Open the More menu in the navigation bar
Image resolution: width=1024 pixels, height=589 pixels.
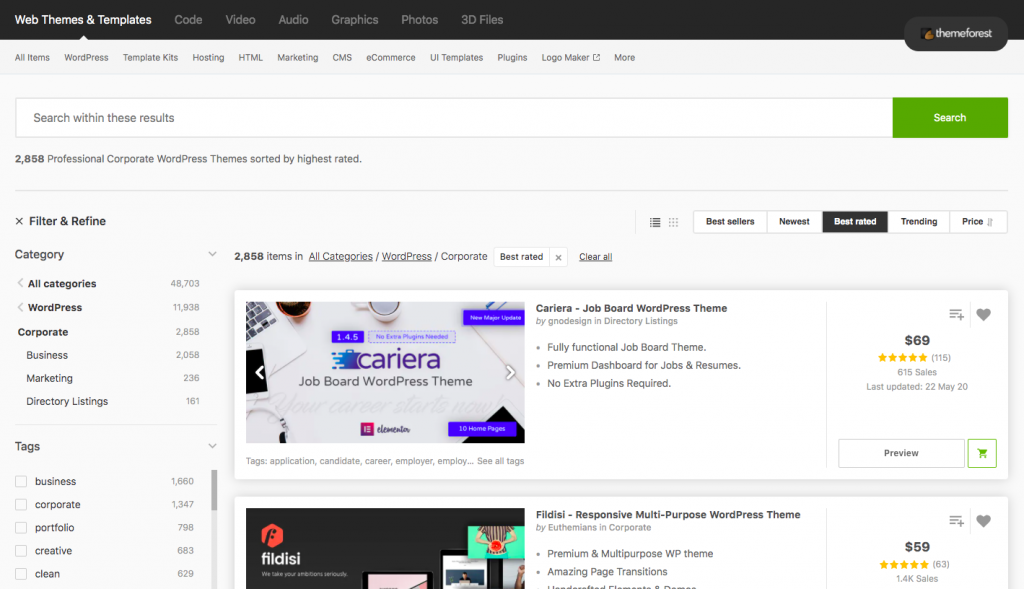tap(624, 57)
